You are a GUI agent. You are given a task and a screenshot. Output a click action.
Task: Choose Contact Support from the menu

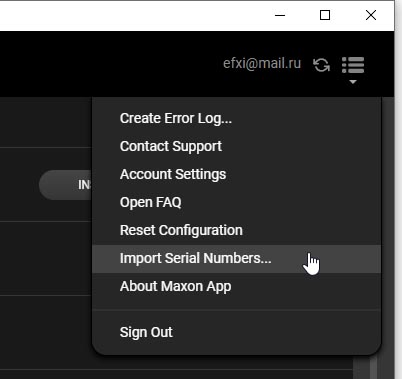[236, 146]
